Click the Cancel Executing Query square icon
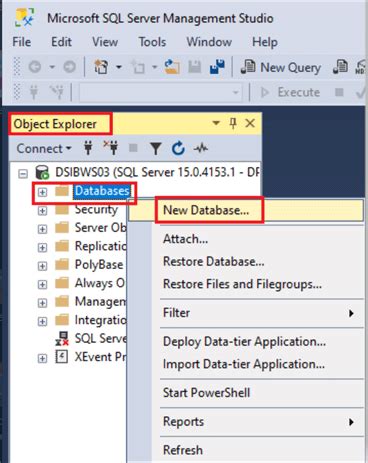368x463 pixels. (x=339, y=92)
